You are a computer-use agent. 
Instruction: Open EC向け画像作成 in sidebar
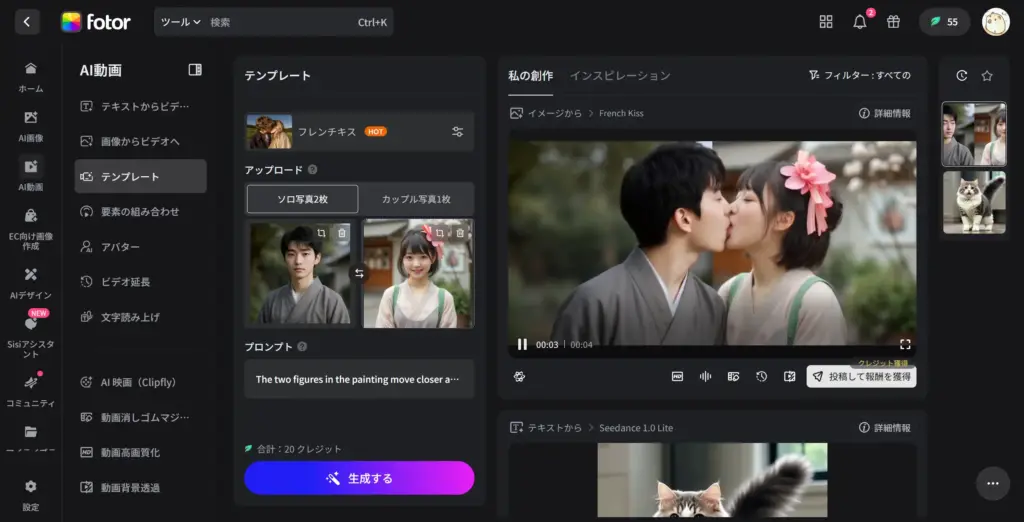click(x=31, y=229)
